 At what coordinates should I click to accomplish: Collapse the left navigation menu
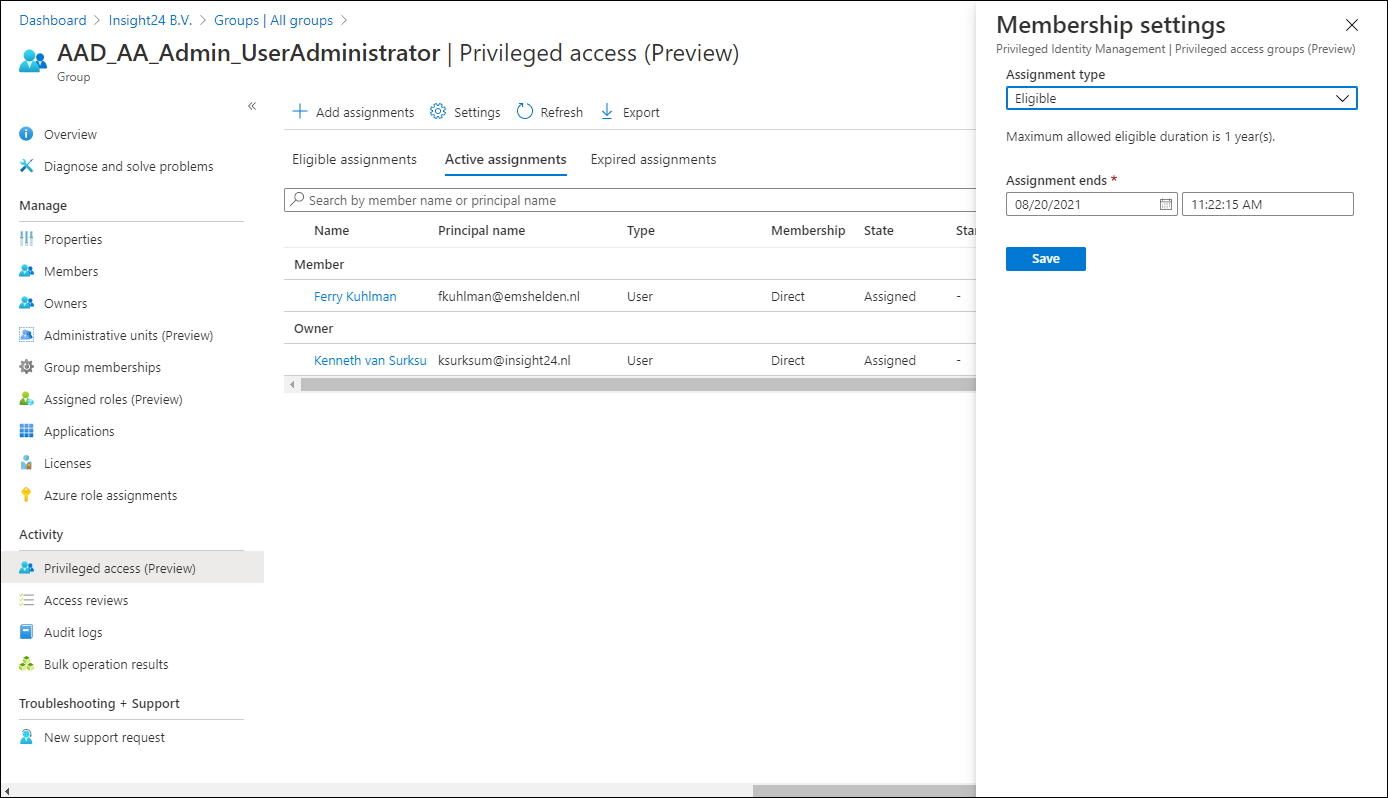(252, 106)
